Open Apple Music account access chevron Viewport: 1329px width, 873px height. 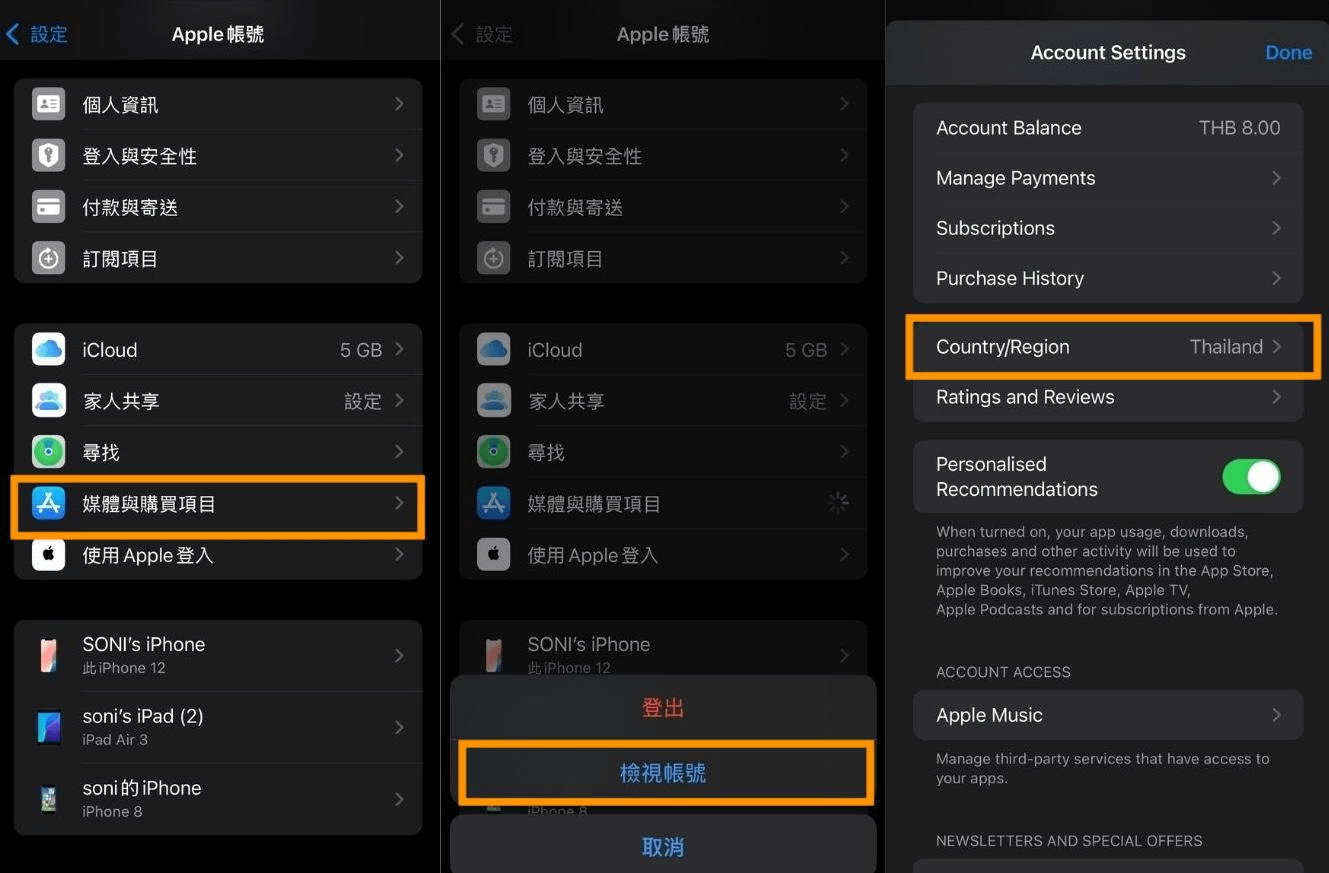pyautogui.click(x=1277, y=715)
